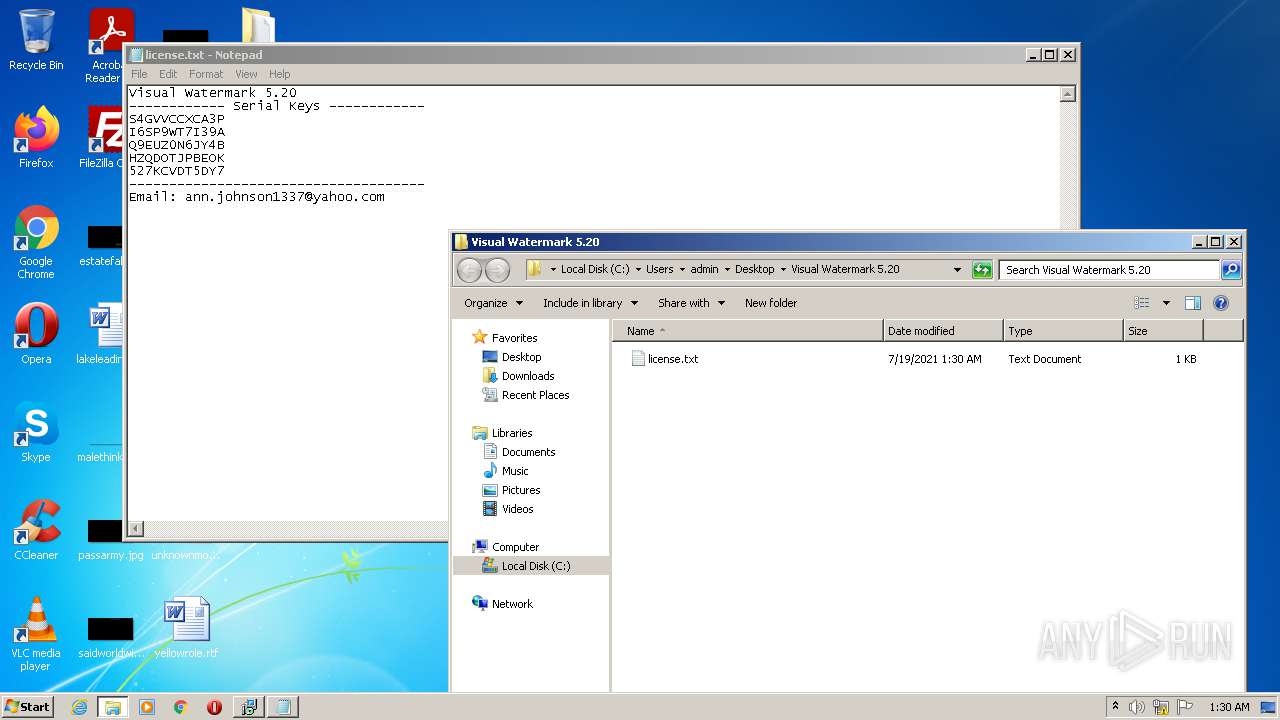Screen dimensions: 1280x720
Task: Open Notepad's Format menu
Action: (x=206, y=74)
